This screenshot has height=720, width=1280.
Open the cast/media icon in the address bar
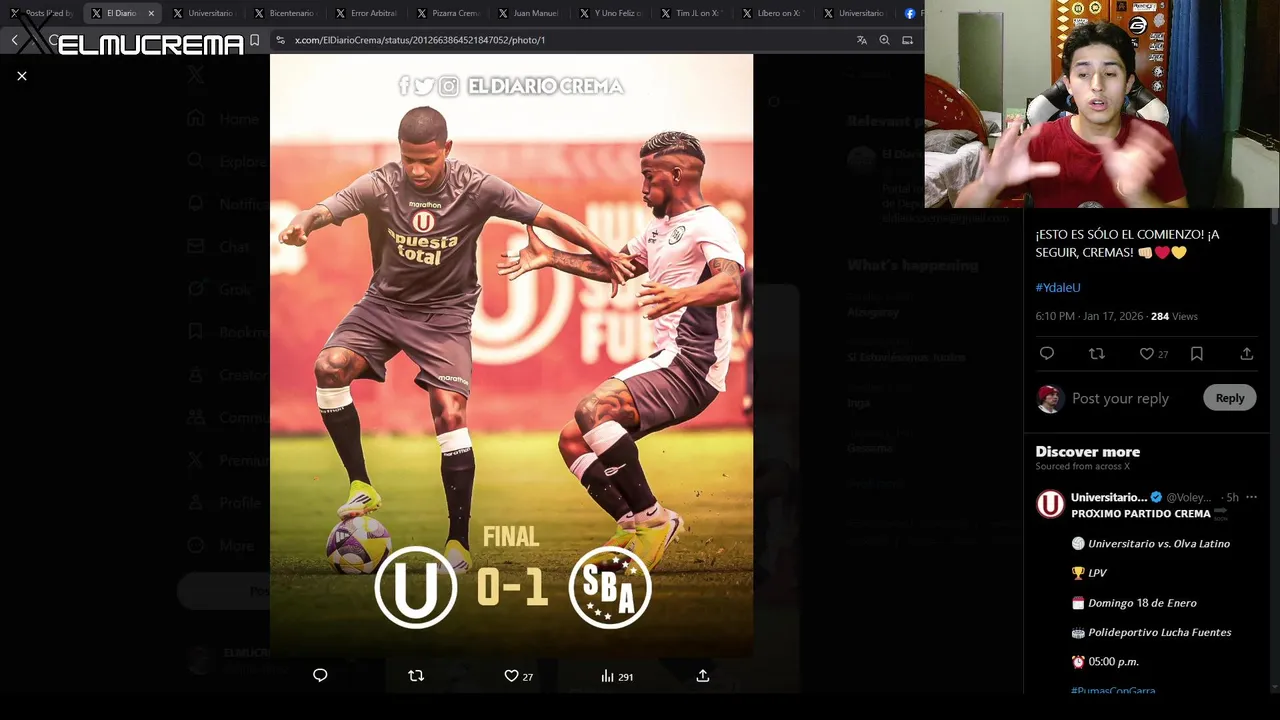[x=907, y=40]
